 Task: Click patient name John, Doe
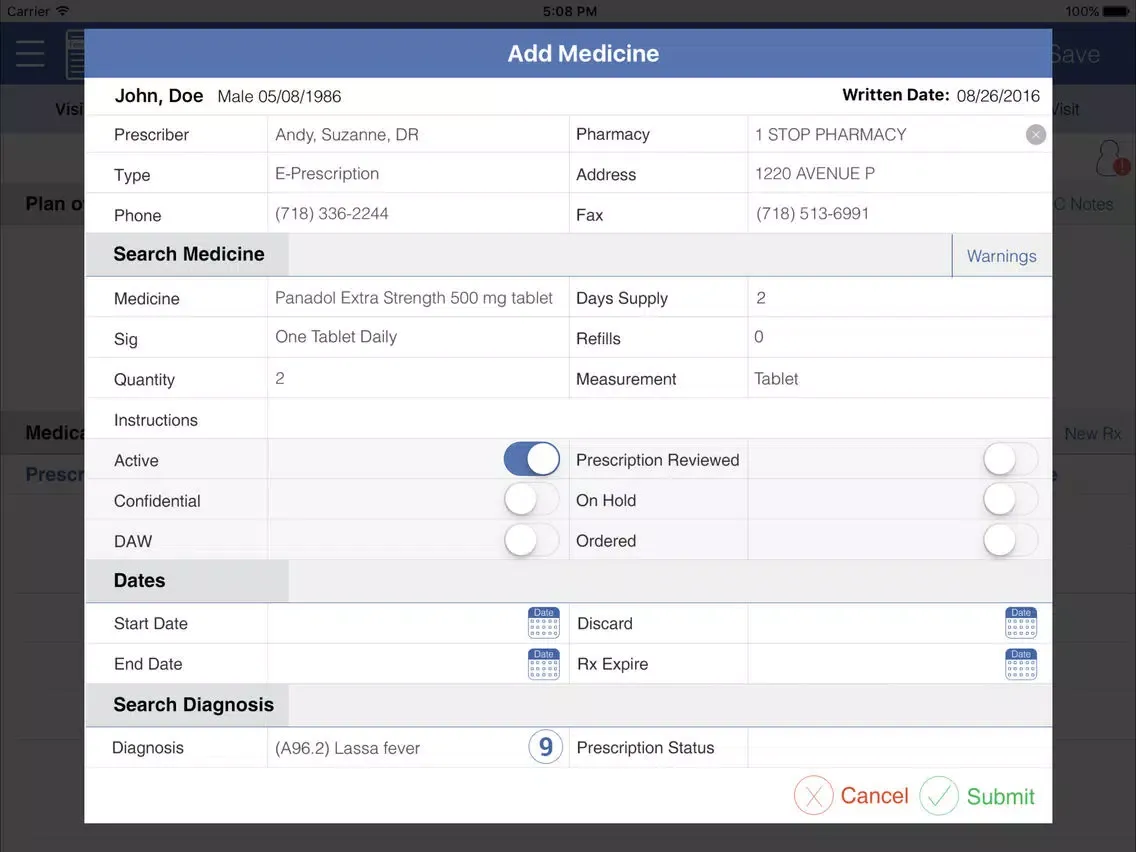pyautogui.click(x=159, y=96)
